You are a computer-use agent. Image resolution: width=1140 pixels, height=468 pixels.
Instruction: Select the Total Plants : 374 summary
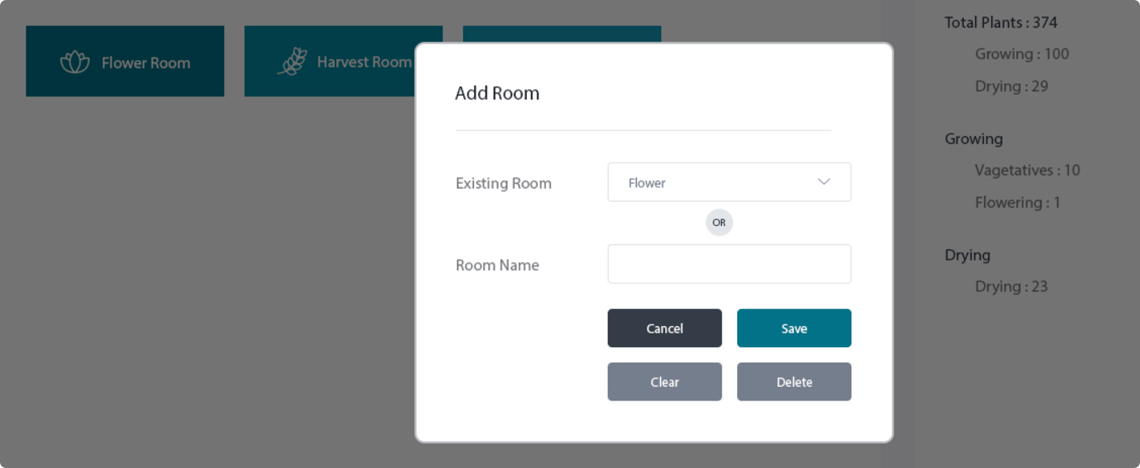click(x=1000, y=23)
